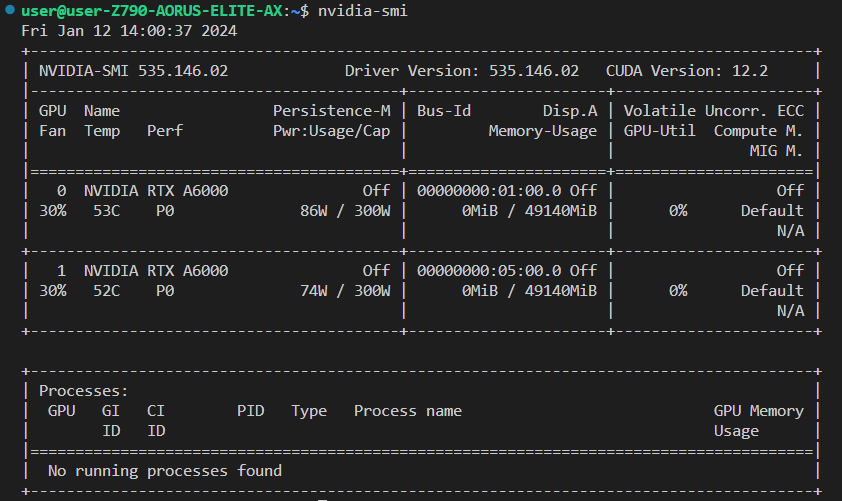This screenshot has width=842, height=501.
Task: Click the Compute M. column header
Action: pyautogui.click(x=758, y=130)
